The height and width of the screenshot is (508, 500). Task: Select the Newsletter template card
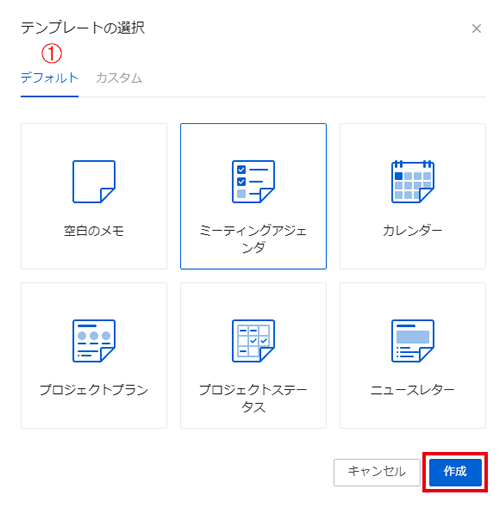[413, 356]
